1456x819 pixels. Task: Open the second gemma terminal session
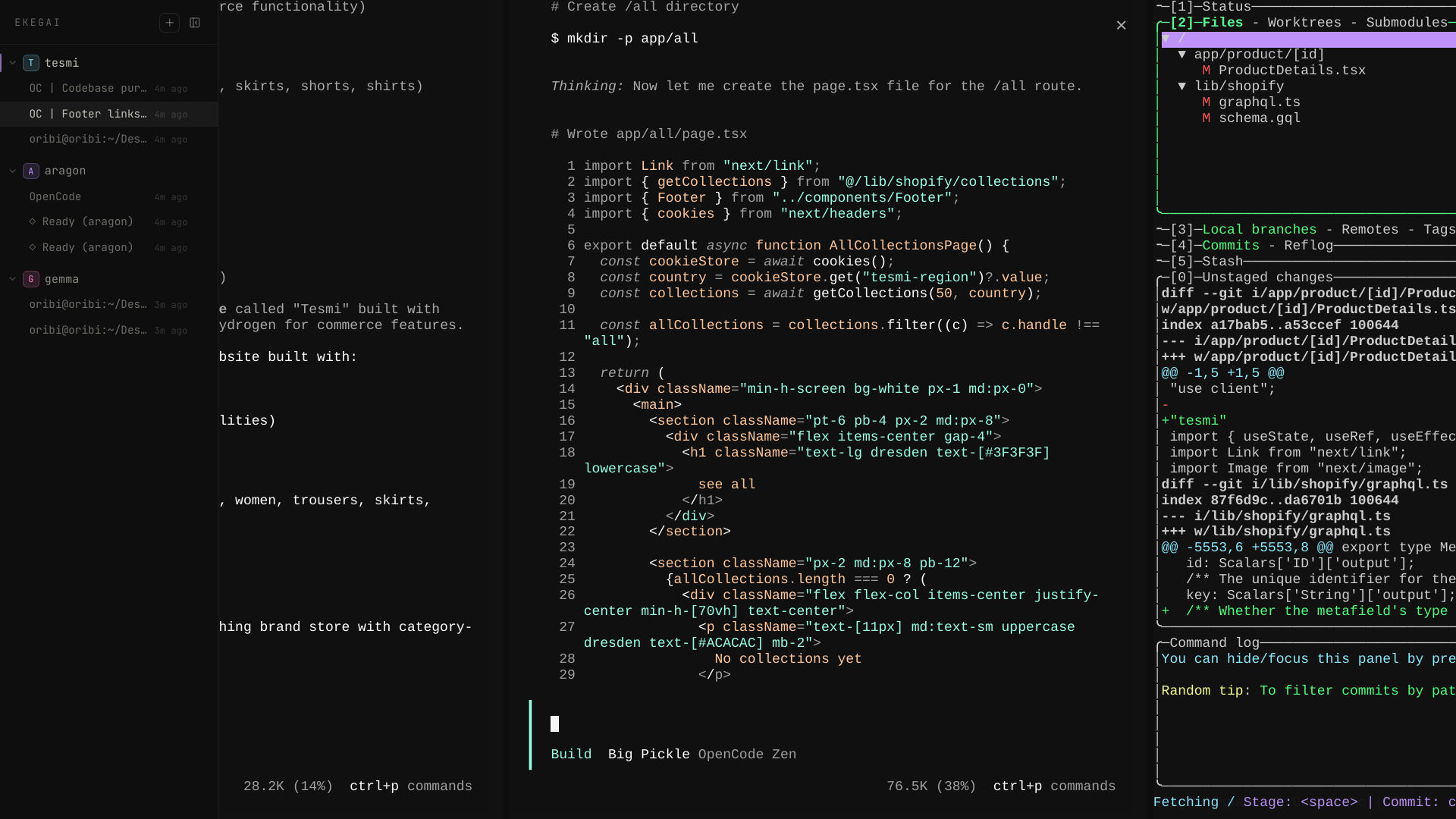(108, 330)
